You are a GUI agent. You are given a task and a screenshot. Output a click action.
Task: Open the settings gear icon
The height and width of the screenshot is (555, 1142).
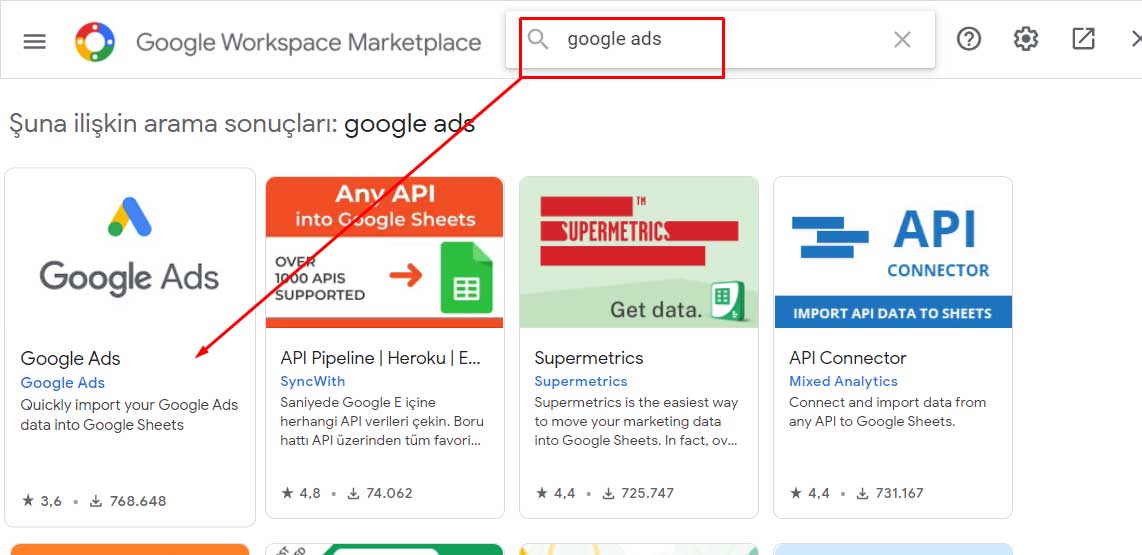tap(1025, 39)
